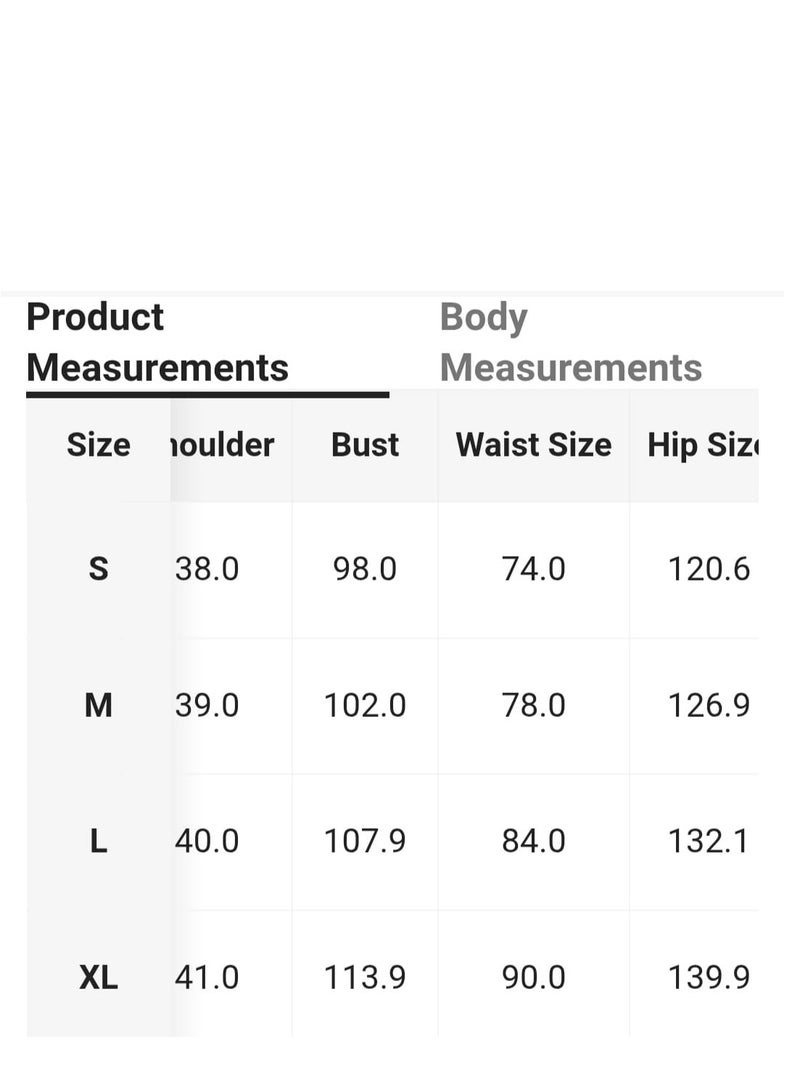Click waist value 84.0 for size L
Viewport: 800px width, 1092px height.
coord(533,841)
